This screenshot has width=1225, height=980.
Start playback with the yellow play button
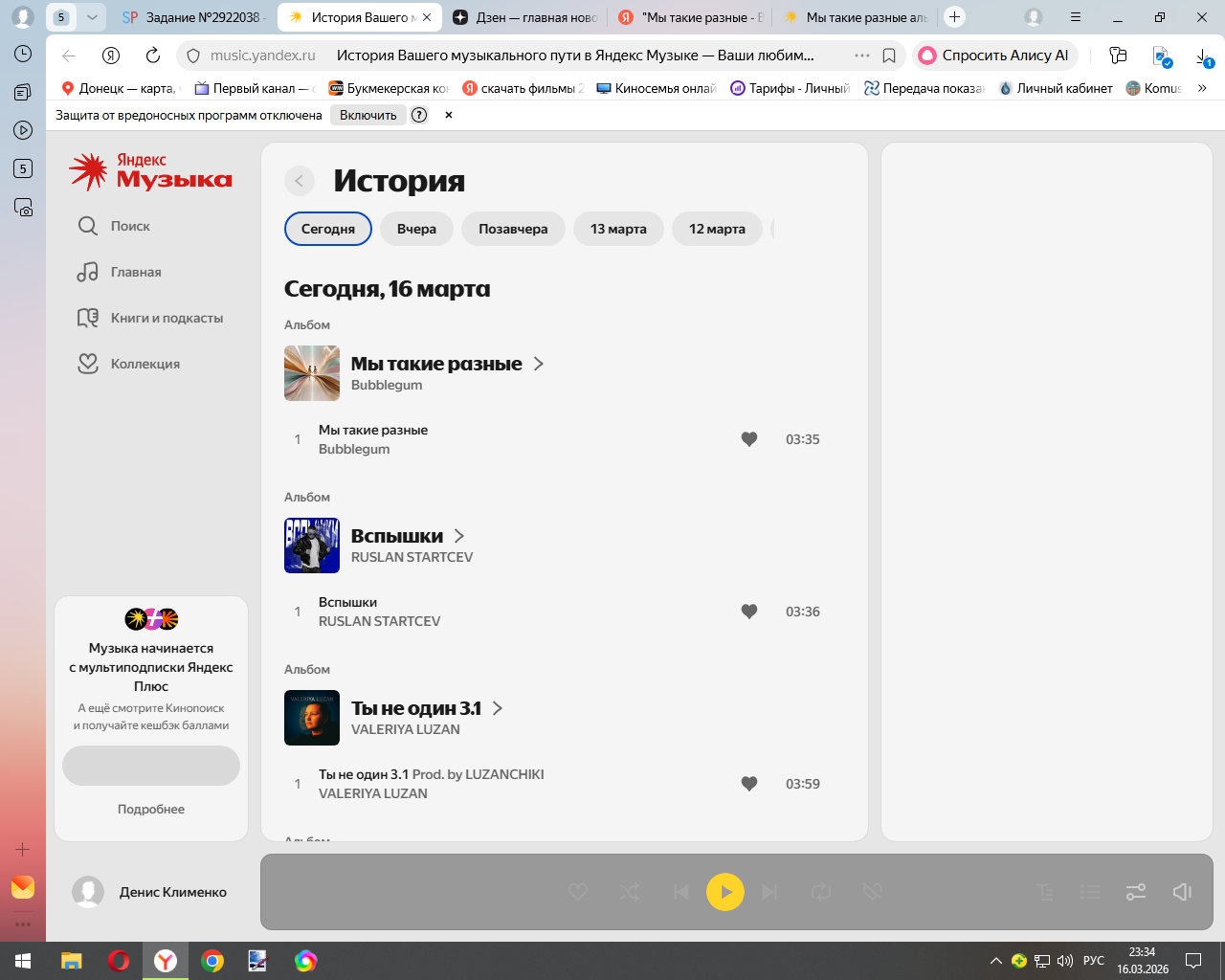click(725, 892)
